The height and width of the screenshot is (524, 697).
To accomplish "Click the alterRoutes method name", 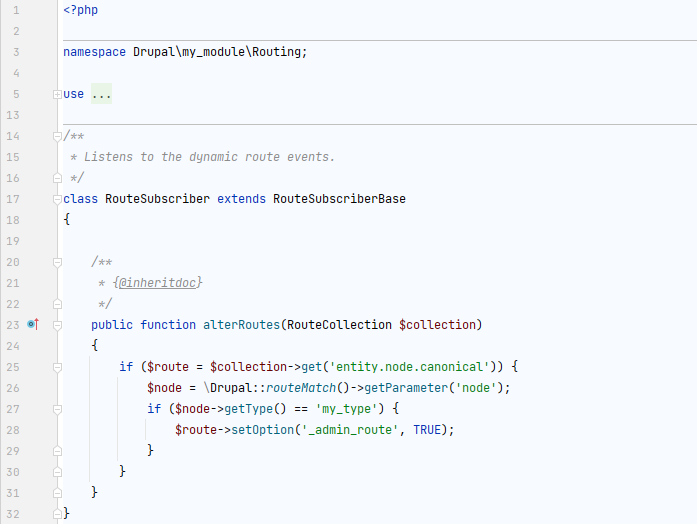I will coord(241,325).
